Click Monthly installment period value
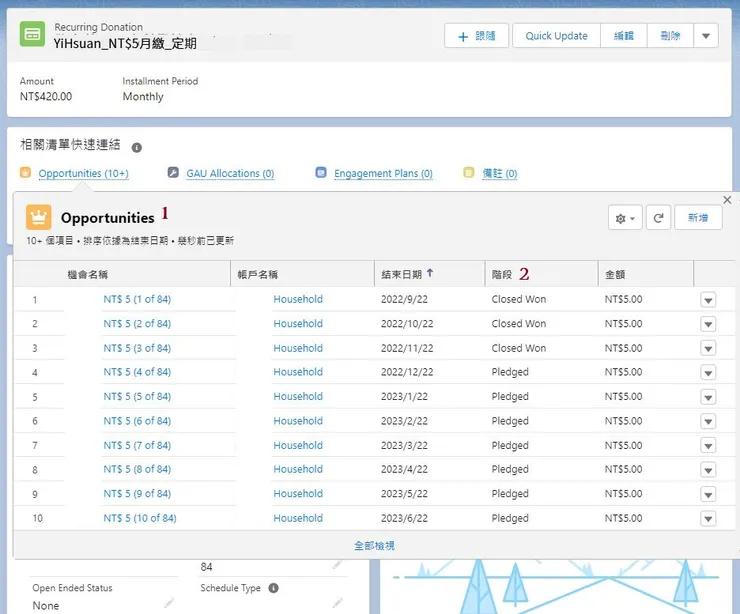Image resolution: width=740 pixels, height=614 pixels. tap(143, 96)
